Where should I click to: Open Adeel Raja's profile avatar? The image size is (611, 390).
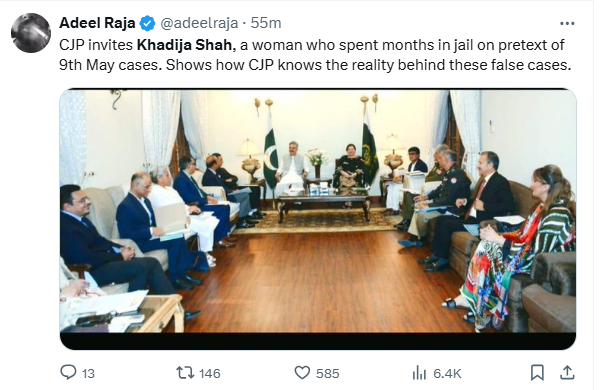coord(31,33)
